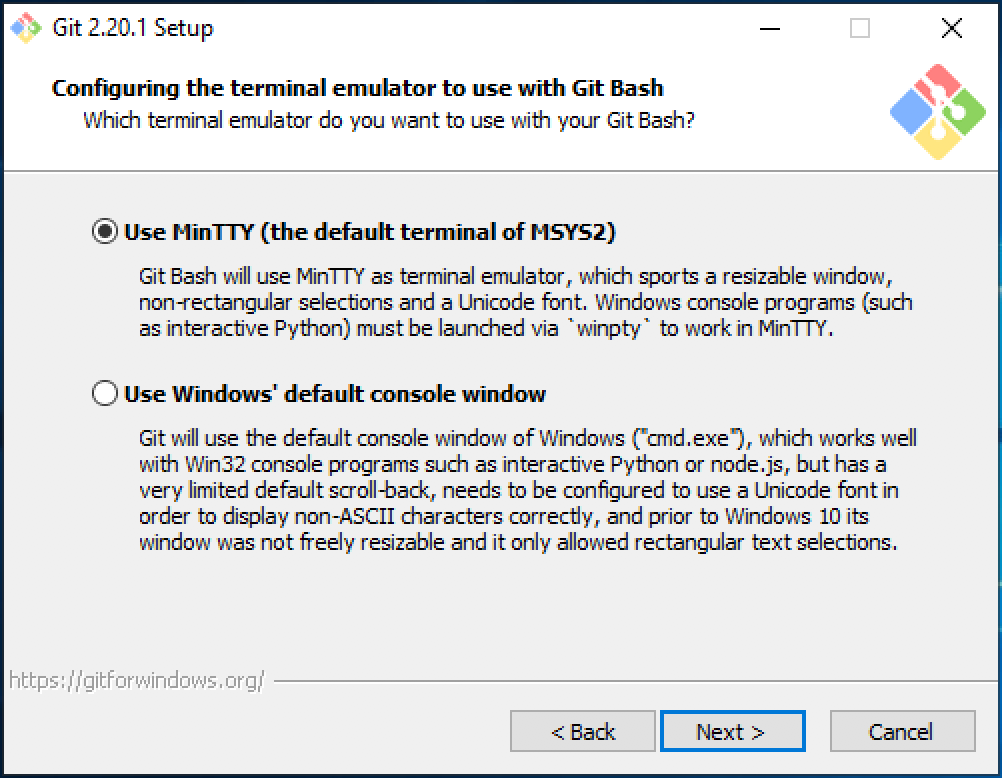1002x778 pixels.
Task: Click the cmd.exe description paragraph
Action: pos(527,491)
